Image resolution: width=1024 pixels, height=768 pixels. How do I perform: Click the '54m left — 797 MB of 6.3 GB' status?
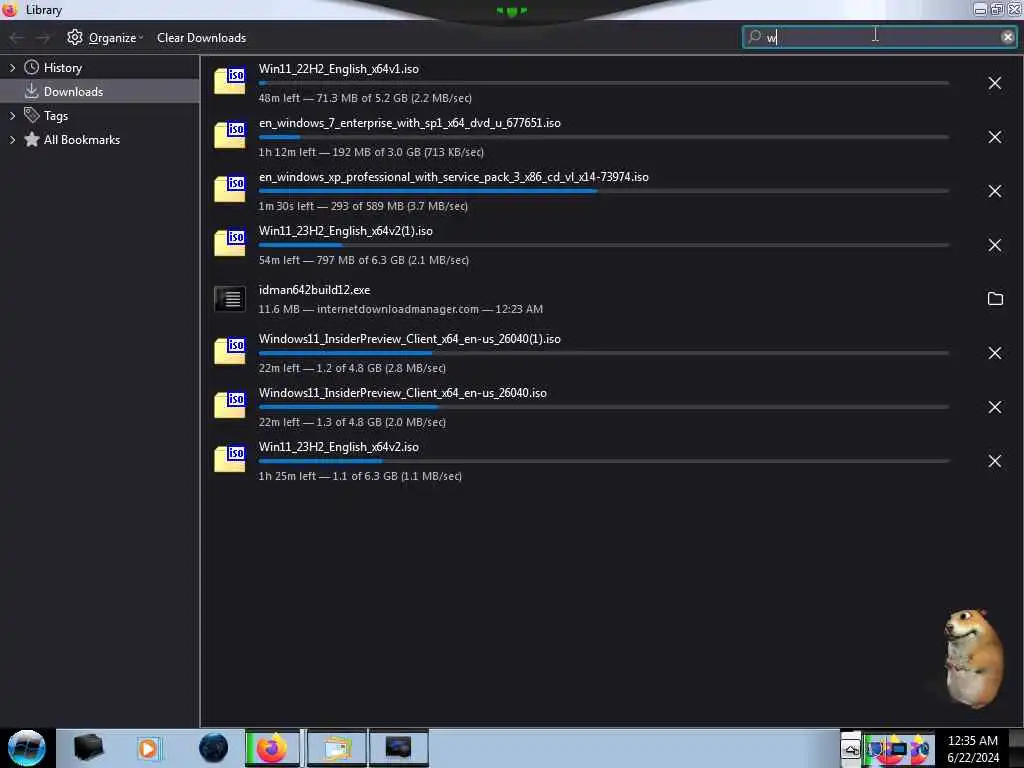point(364,260)
